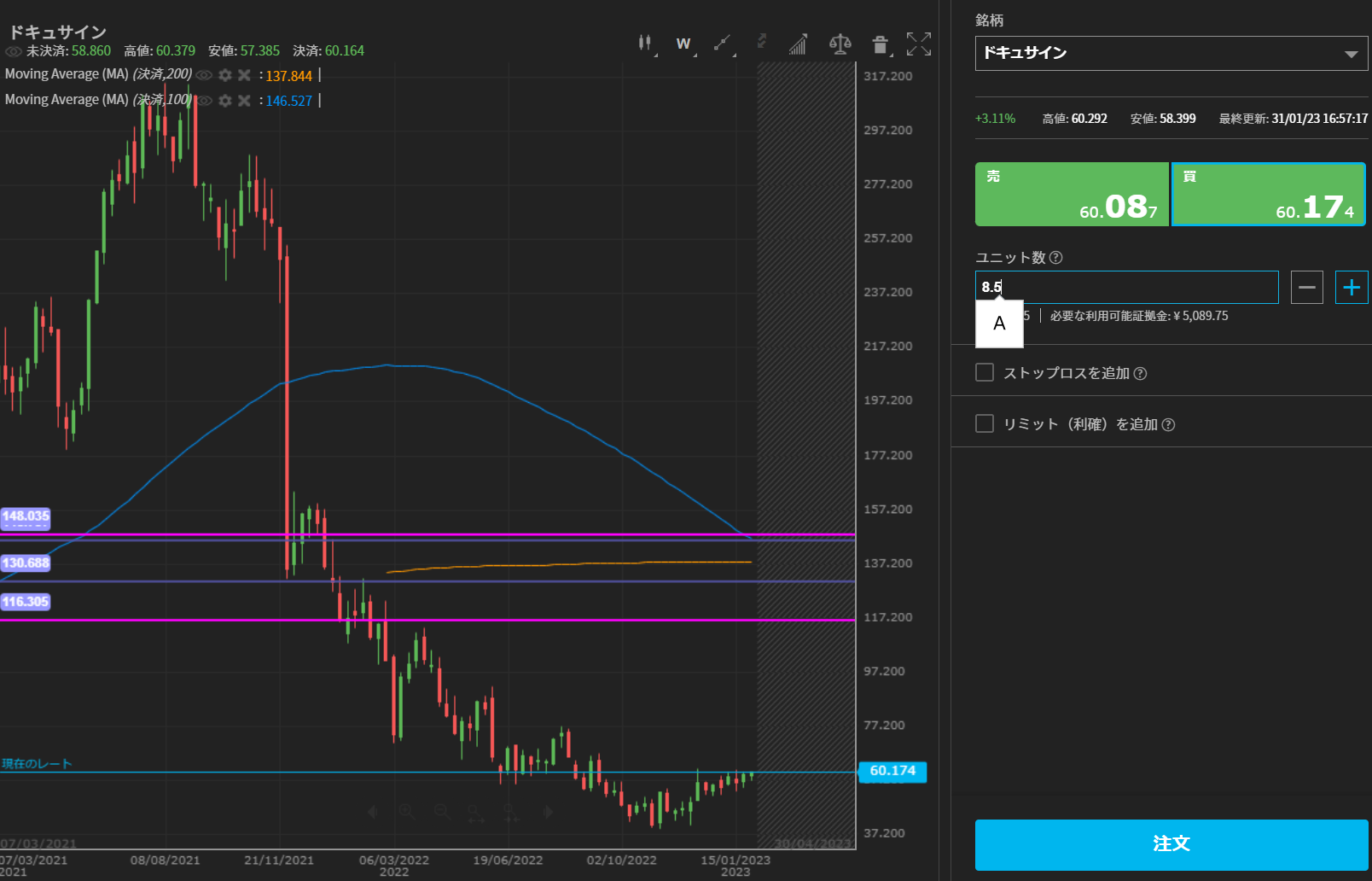Click the 売 sell price button
The width and height of the screenshot is (1372, 881).
(x=1072, y=195)
